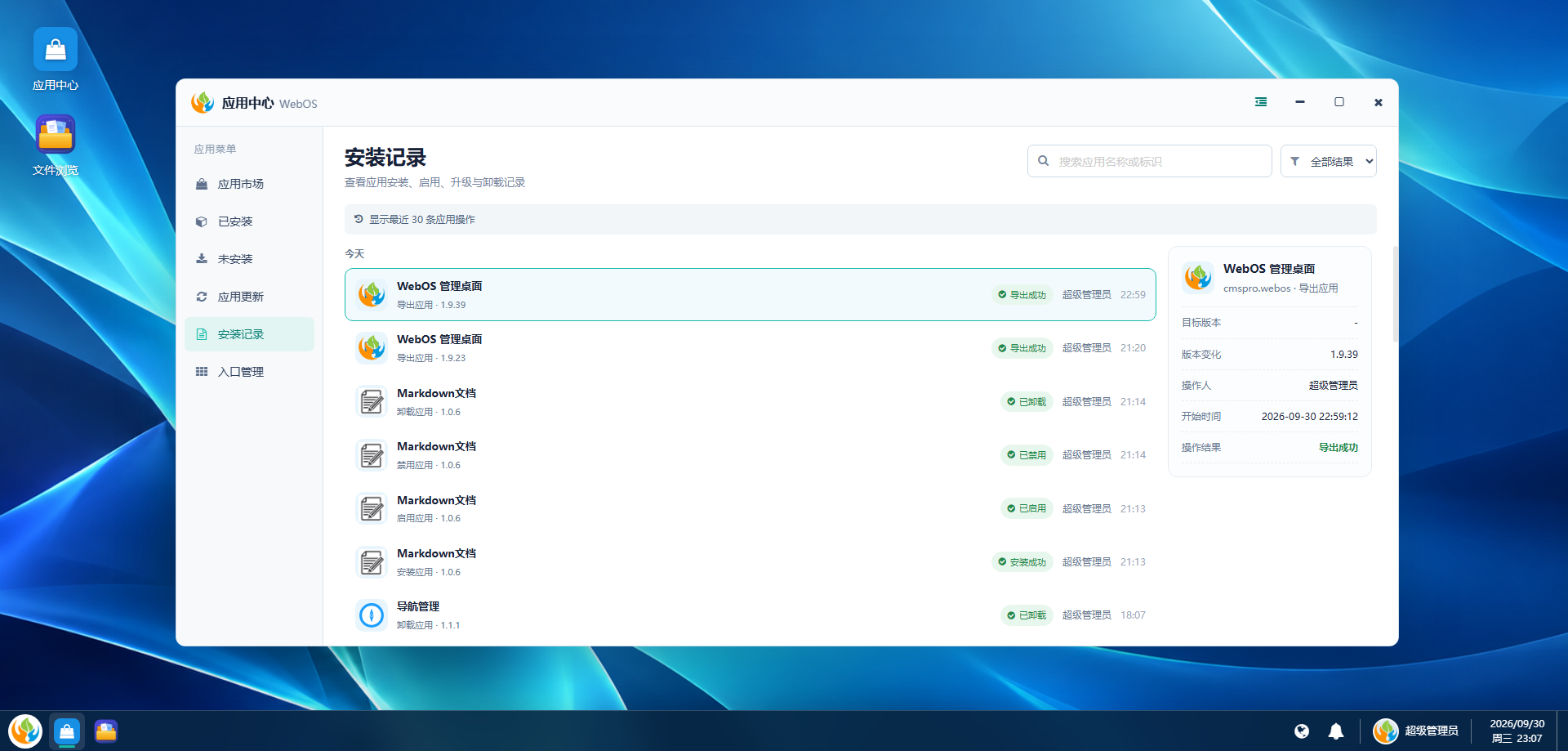Viewport: 1568px width, 751px height.
Task: Click the WebOS start logo on taskbar
Action: pos(25,731)
